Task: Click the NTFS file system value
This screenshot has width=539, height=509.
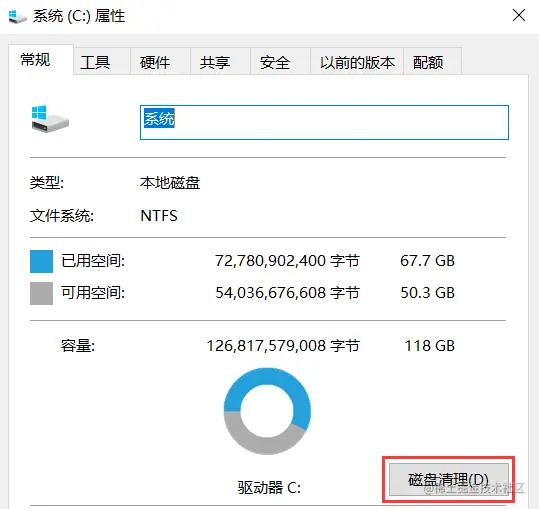Action: [159, 216]
